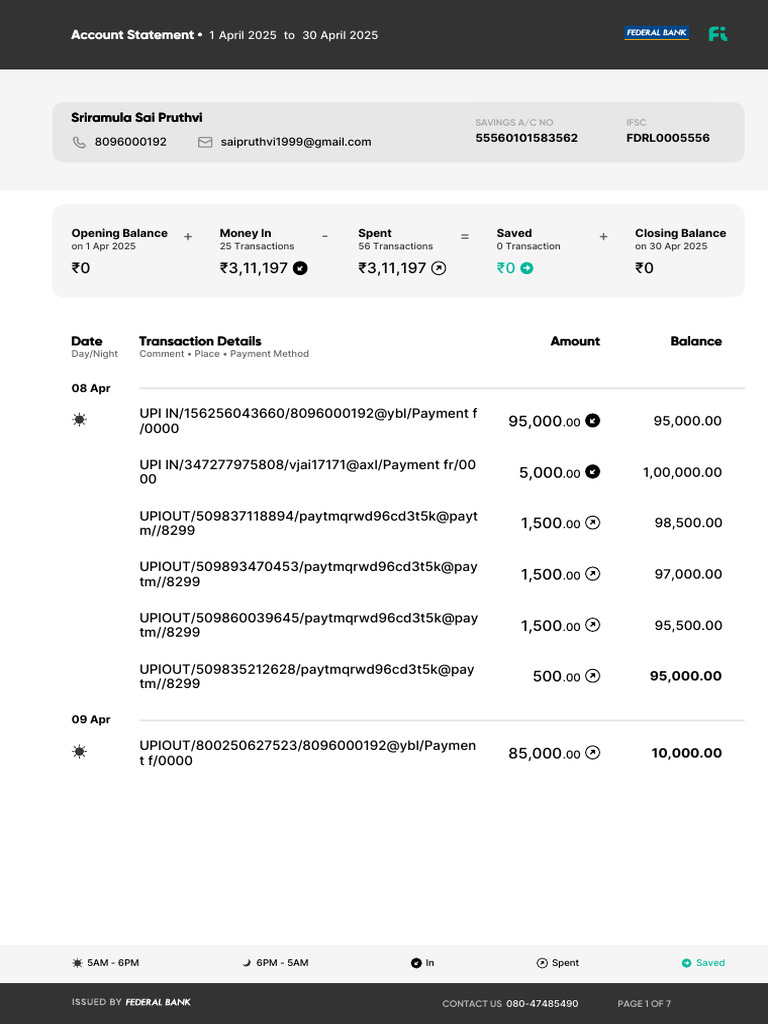Image resolution: width=768 pixels, height=1024 pixels.
Task: Click the UPIOUT/509860039645 transaction details
Action: (308, 625)
